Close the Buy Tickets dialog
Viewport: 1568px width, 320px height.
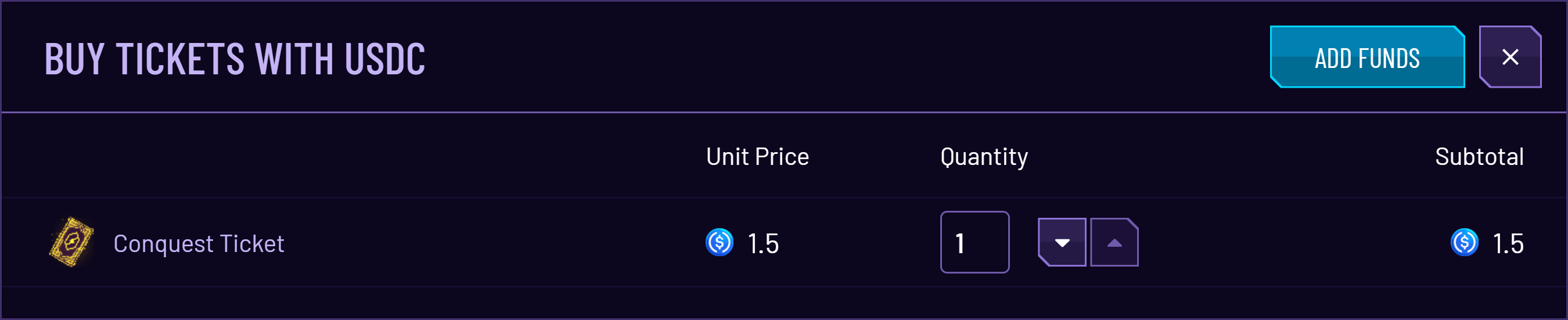click(1510, 57)
